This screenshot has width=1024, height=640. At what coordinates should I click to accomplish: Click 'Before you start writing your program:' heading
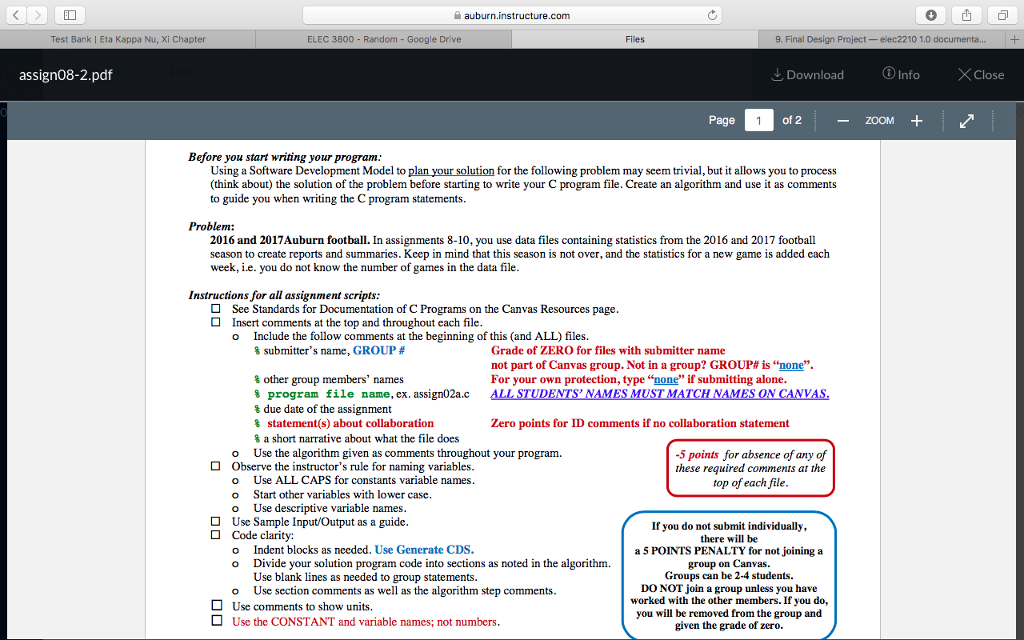point(285,157)
